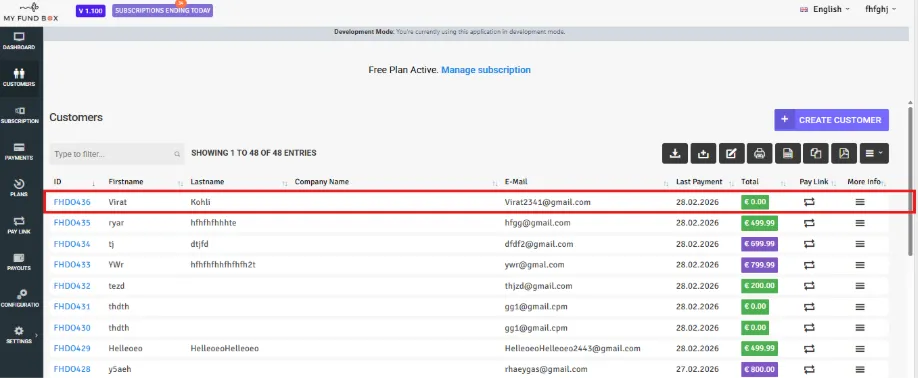Viewport: 918px width, 378px height.
Task: Open the Manage subscription link
Action: [x=486, y=70]
